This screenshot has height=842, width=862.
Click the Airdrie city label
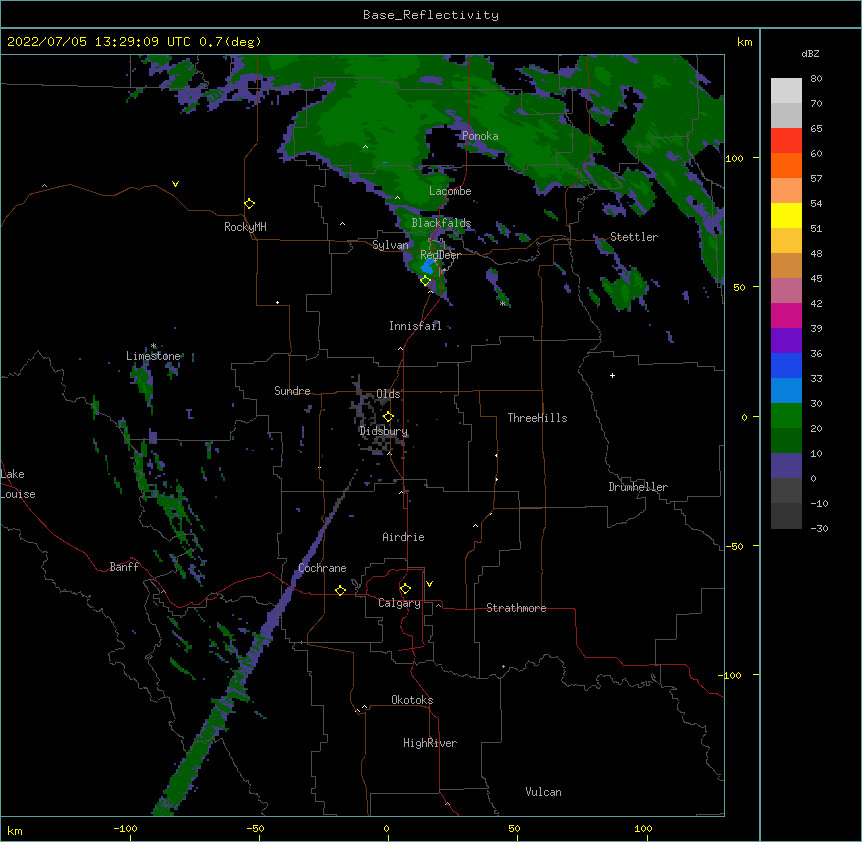pyautogui.click(x=403, y=537)
